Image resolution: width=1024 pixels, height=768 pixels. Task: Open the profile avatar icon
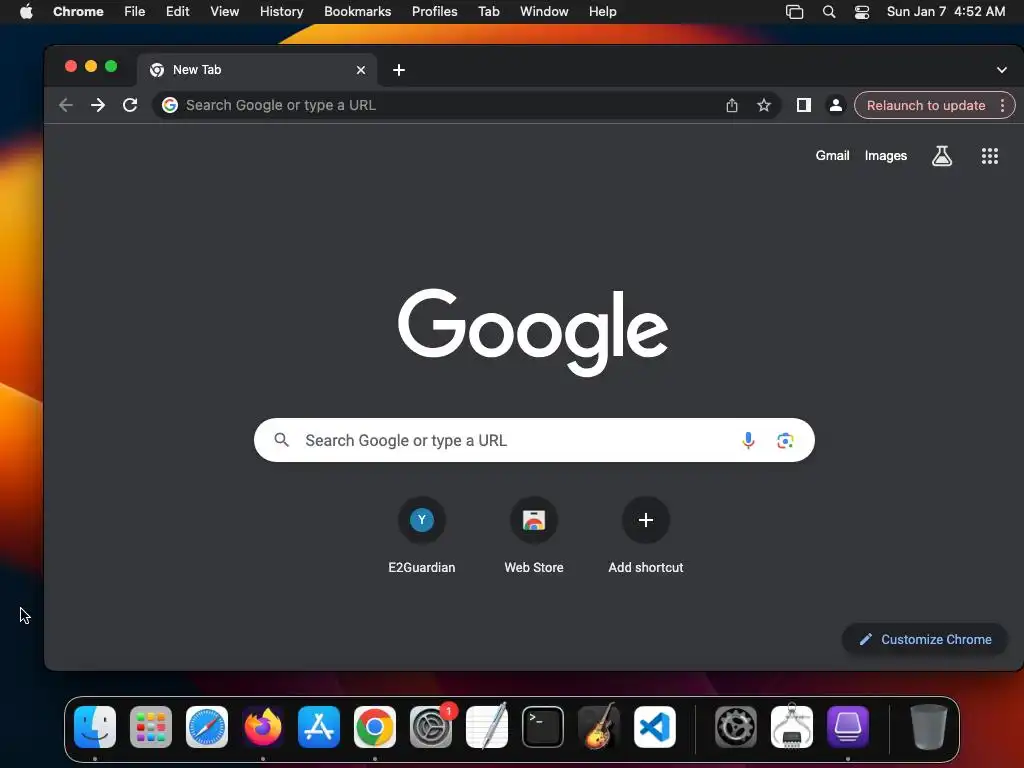tap(835, 105)
